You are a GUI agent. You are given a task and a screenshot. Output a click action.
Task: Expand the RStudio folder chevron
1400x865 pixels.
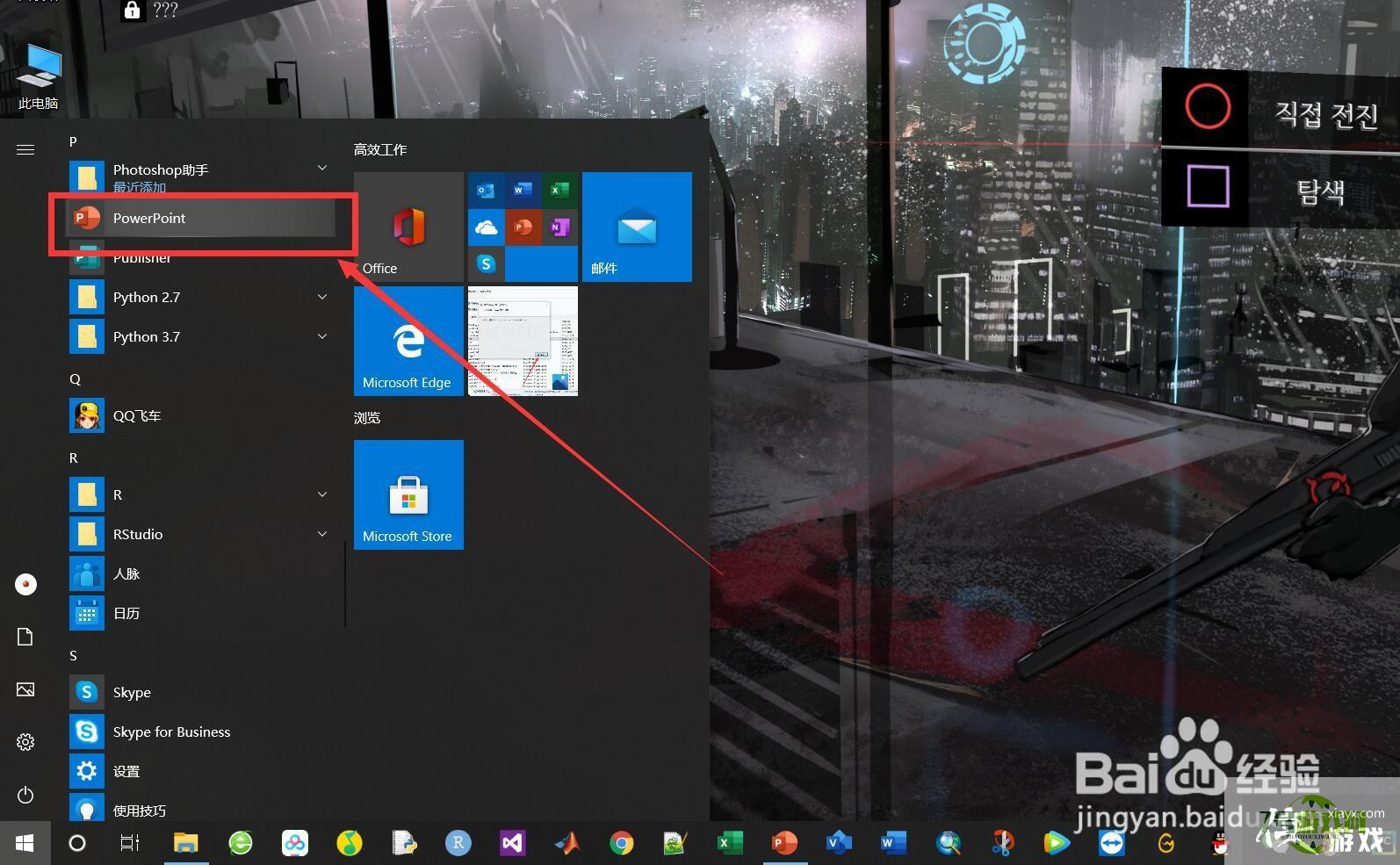pyautogui.click(x=322, y=534)
